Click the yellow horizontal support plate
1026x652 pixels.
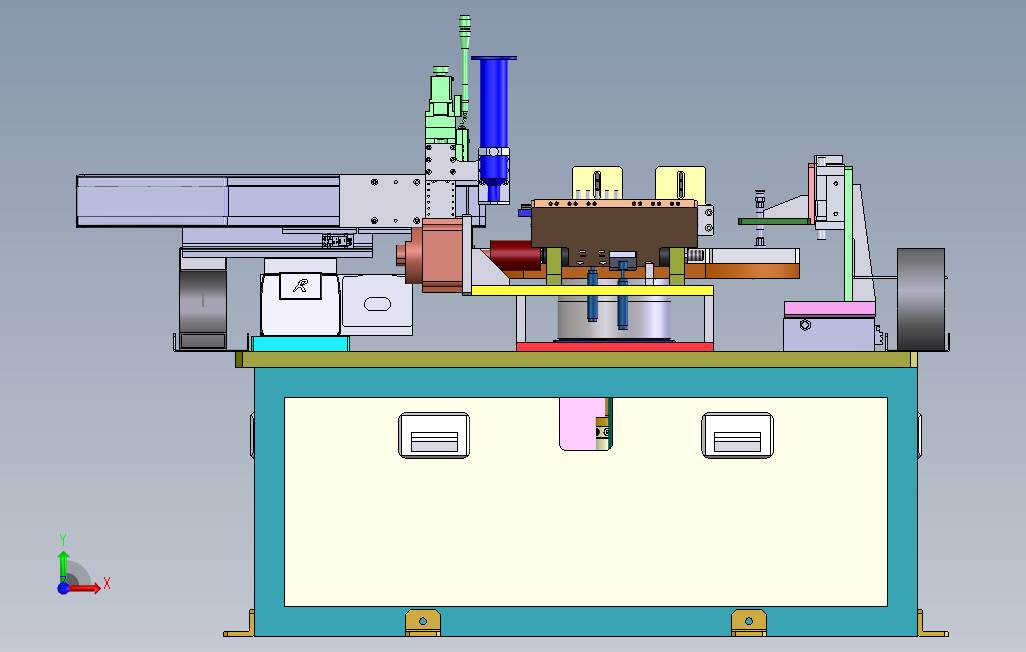click(592, 291)
